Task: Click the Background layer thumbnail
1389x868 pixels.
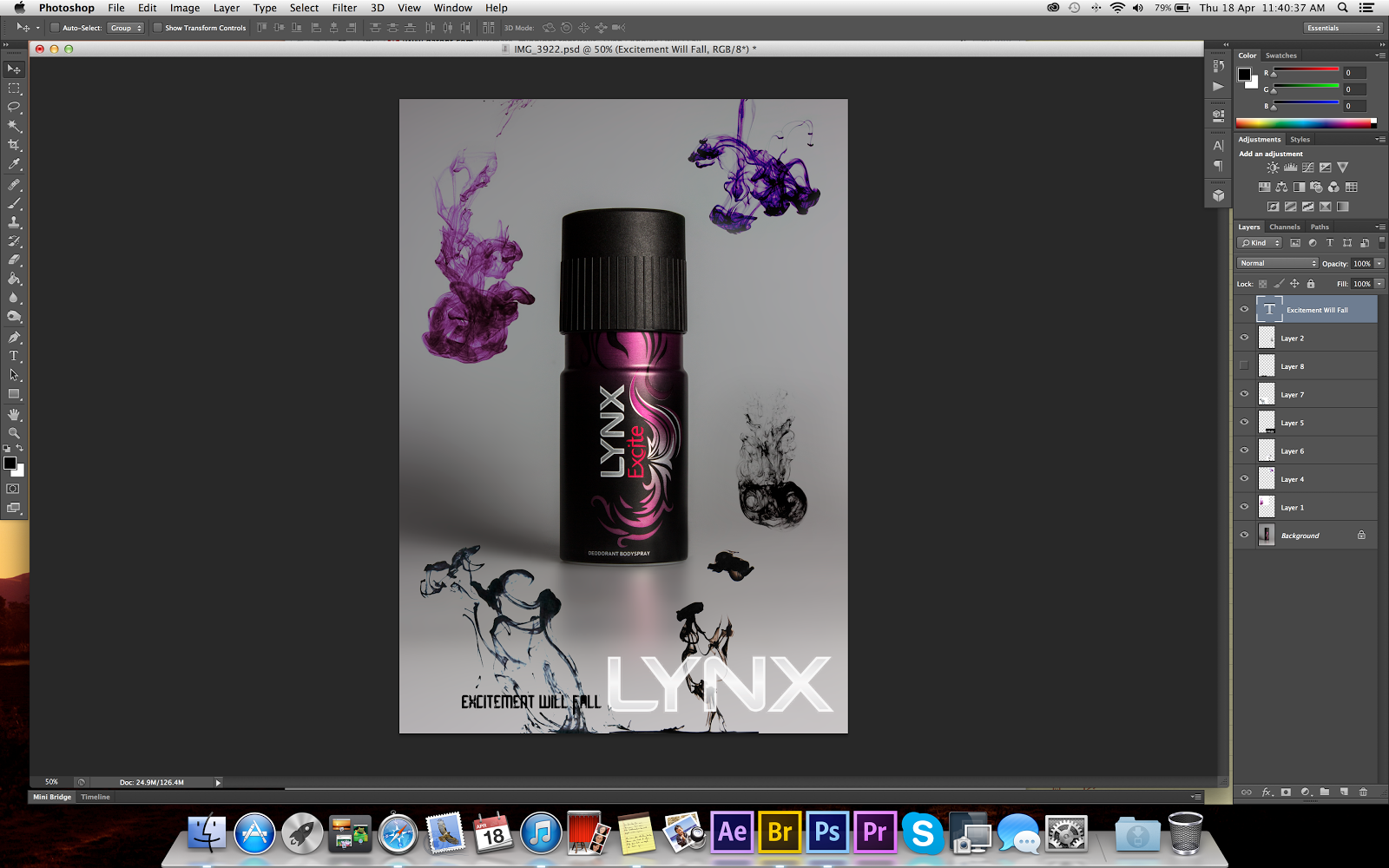Action: [x=1267, y=536]
